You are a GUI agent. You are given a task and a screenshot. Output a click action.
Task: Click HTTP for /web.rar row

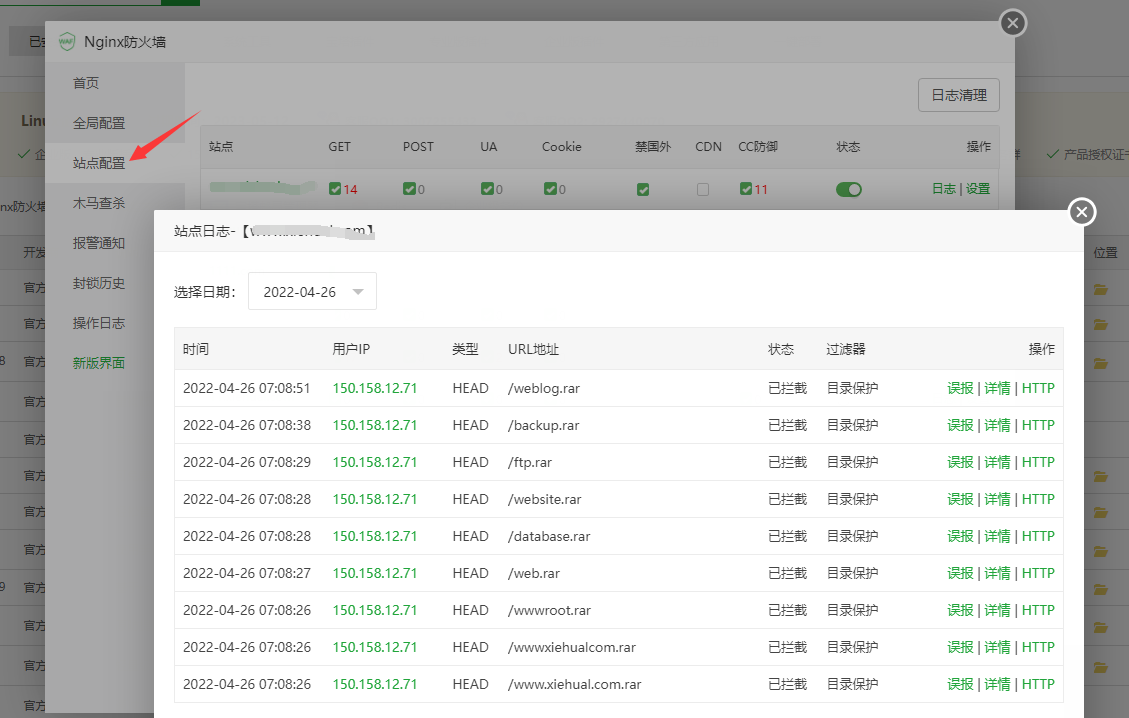click(x=1038, y=573)
